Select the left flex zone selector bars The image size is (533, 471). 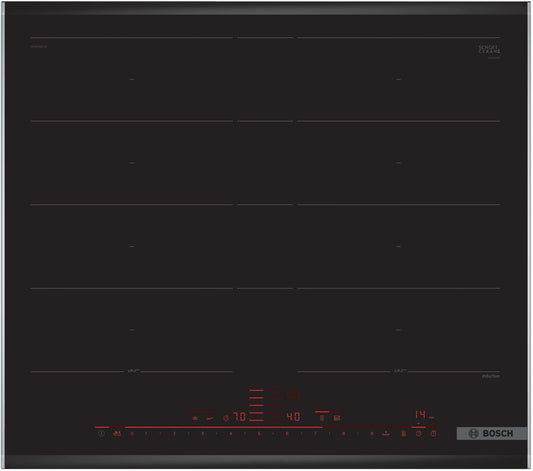(x=256, y=405)
